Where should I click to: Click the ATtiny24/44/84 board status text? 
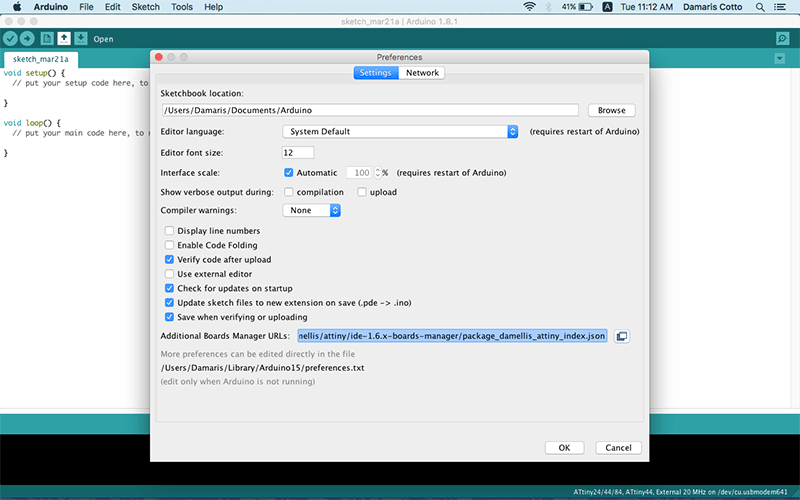680,492
